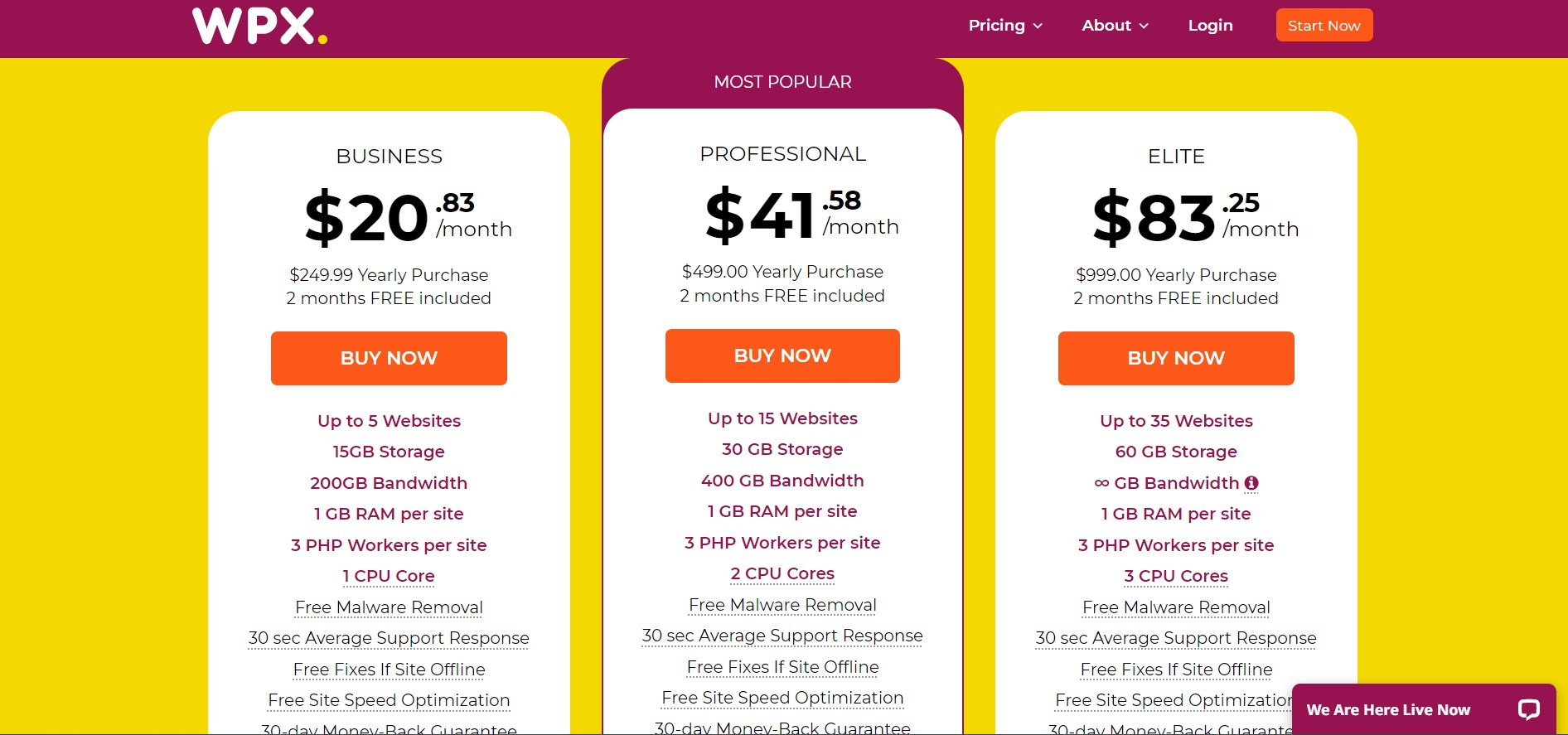Click Buy Now under the Elite plan
This screenshot has width=1568, height=735.
pyautogui.click(x=1175, y=358)
